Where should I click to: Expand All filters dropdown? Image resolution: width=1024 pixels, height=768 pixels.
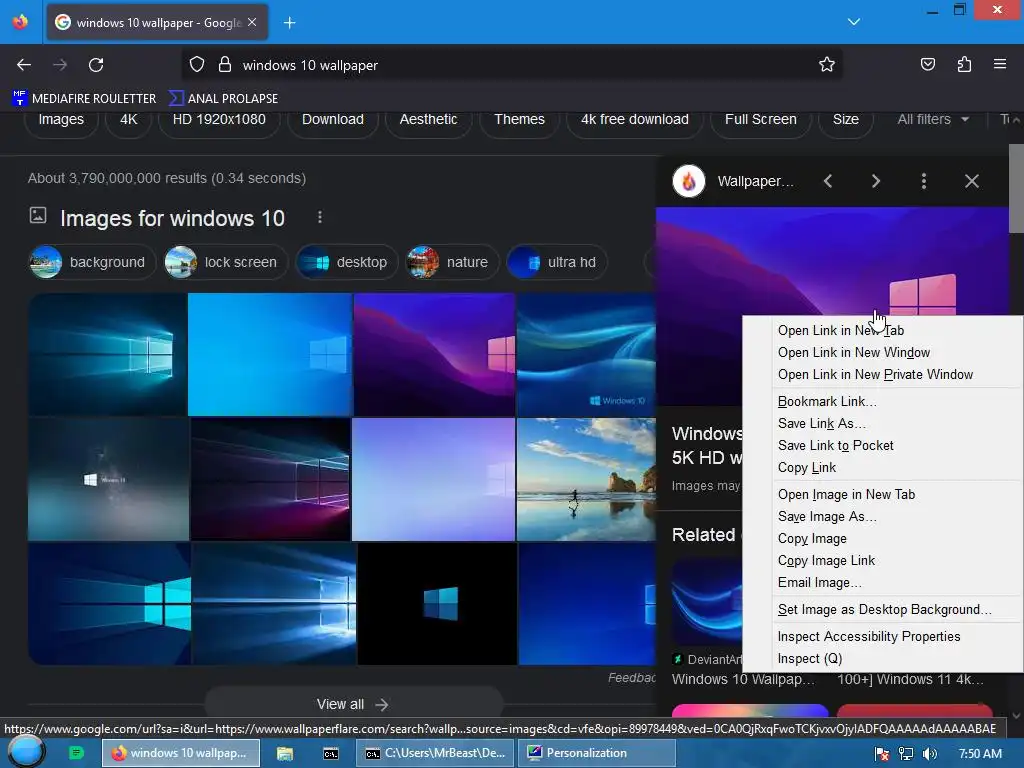(x=933, y=120)
